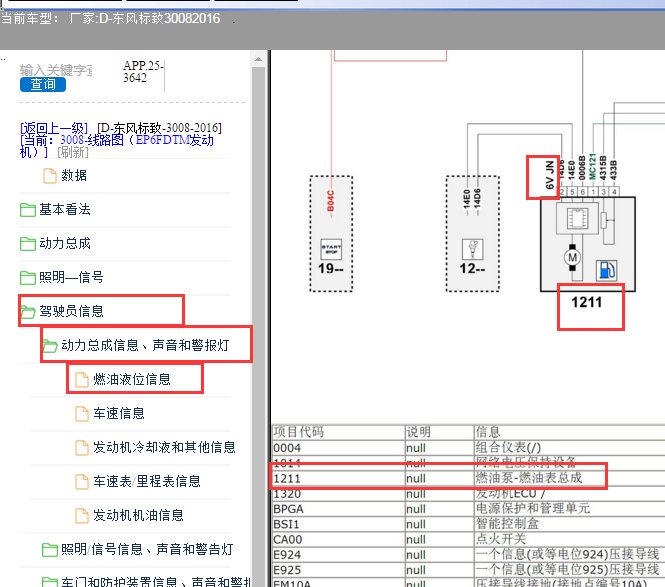Click the red B04C wire label
The height and width of the screenshot is (587, 665).
pyautogui.click(x=330, y=201)
